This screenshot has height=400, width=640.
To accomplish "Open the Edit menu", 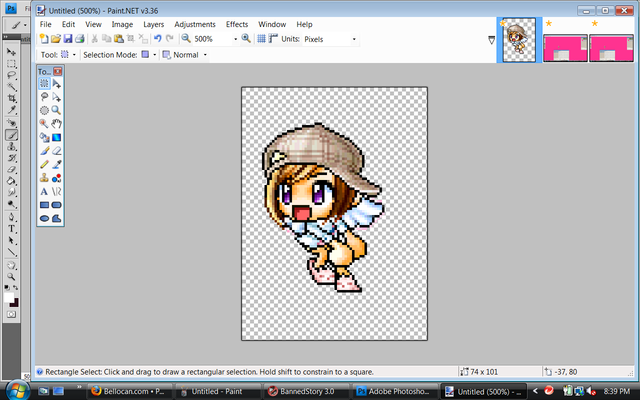I will pos(68,24).
